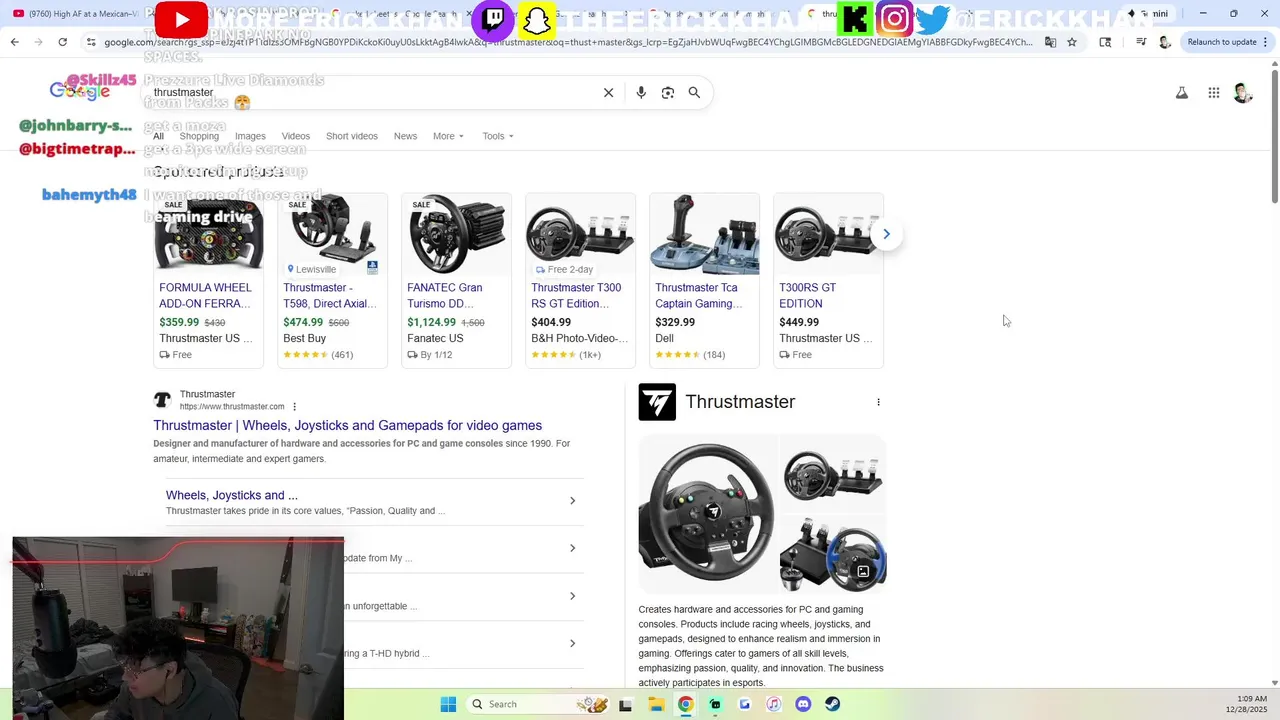
Task: Open iTunes from the taskbar
Action: pos(774,704)
